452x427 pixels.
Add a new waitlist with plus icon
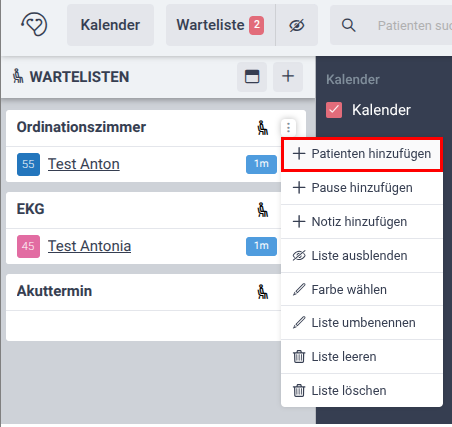click(288, 77)
